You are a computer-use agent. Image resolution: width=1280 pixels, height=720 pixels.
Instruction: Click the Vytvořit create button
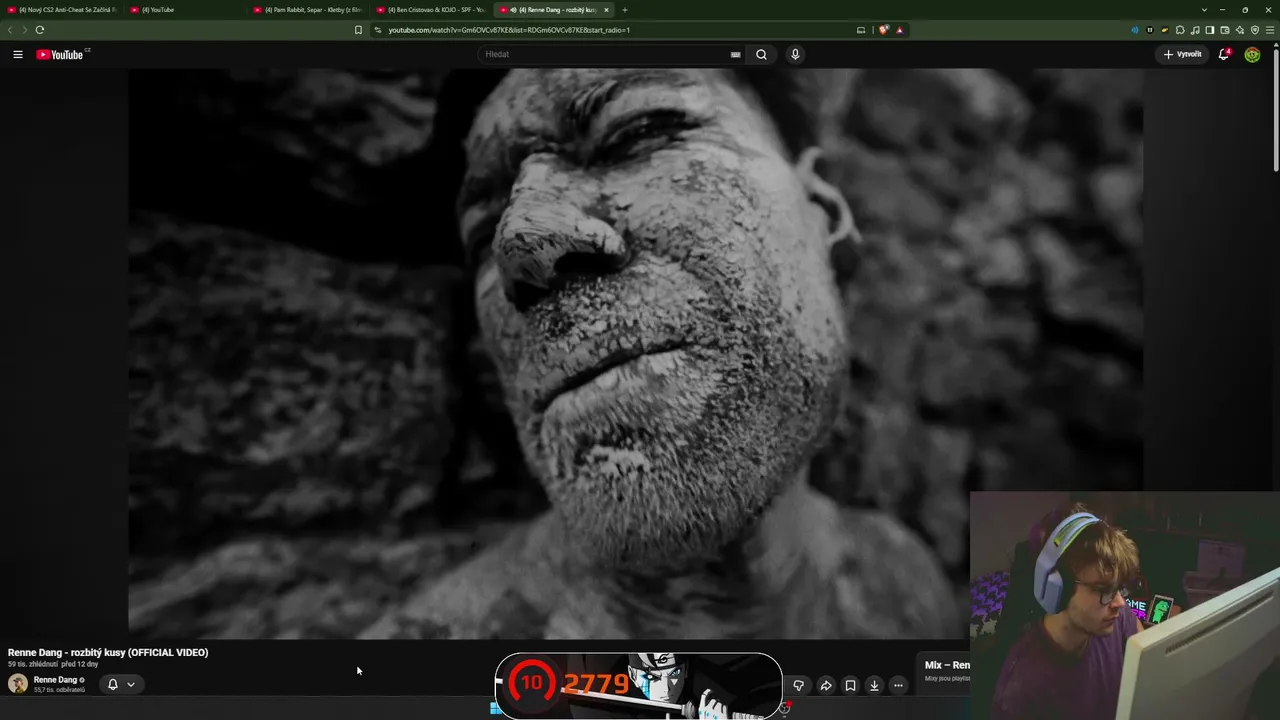point(1182,54)
